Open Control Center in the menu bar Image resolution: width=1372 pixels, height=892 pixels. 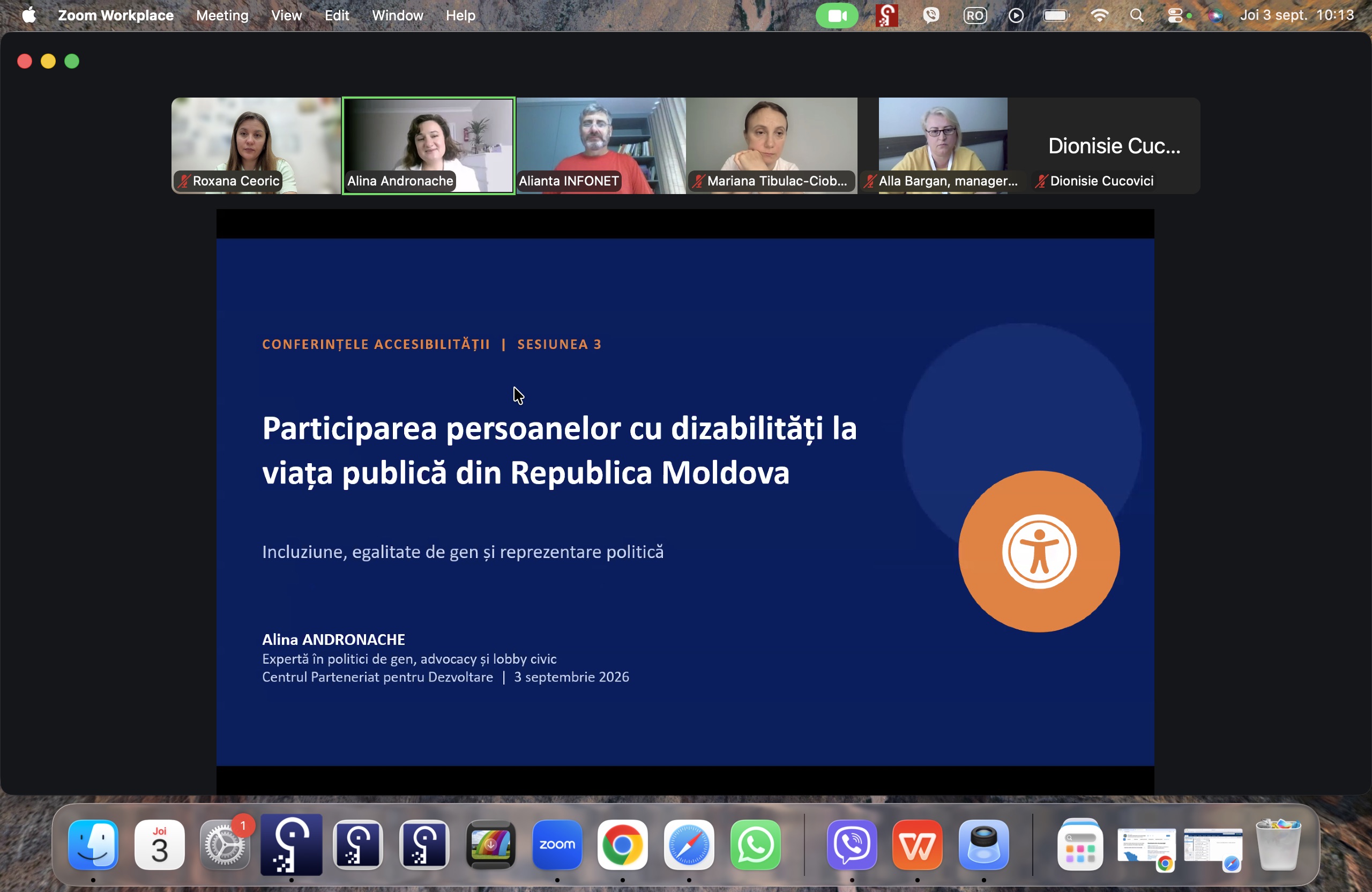(1175, 16)
